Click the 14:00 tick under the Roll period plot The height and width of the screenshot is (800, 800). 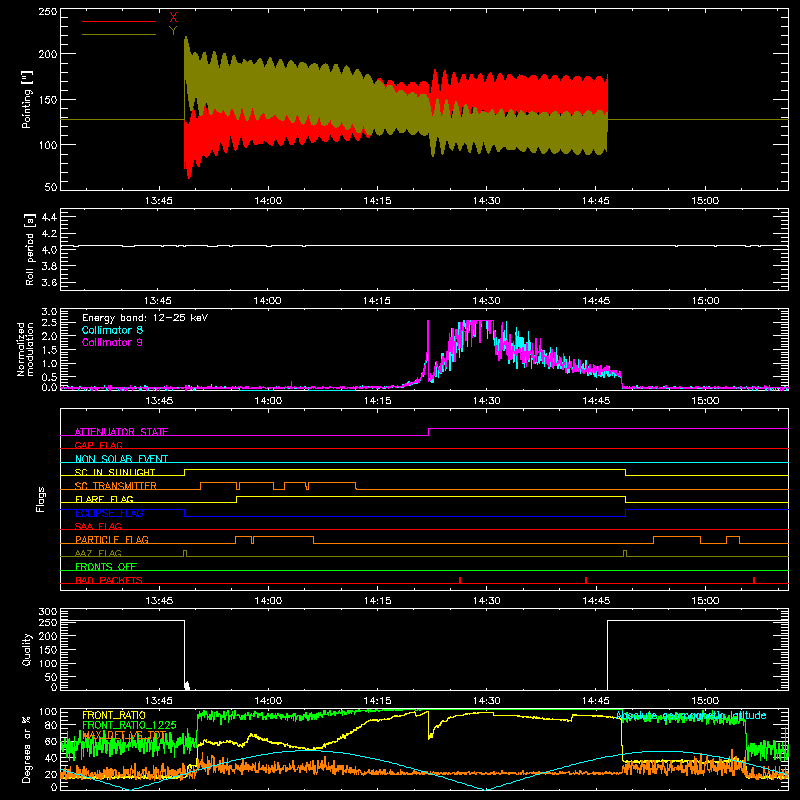[267, 301]
